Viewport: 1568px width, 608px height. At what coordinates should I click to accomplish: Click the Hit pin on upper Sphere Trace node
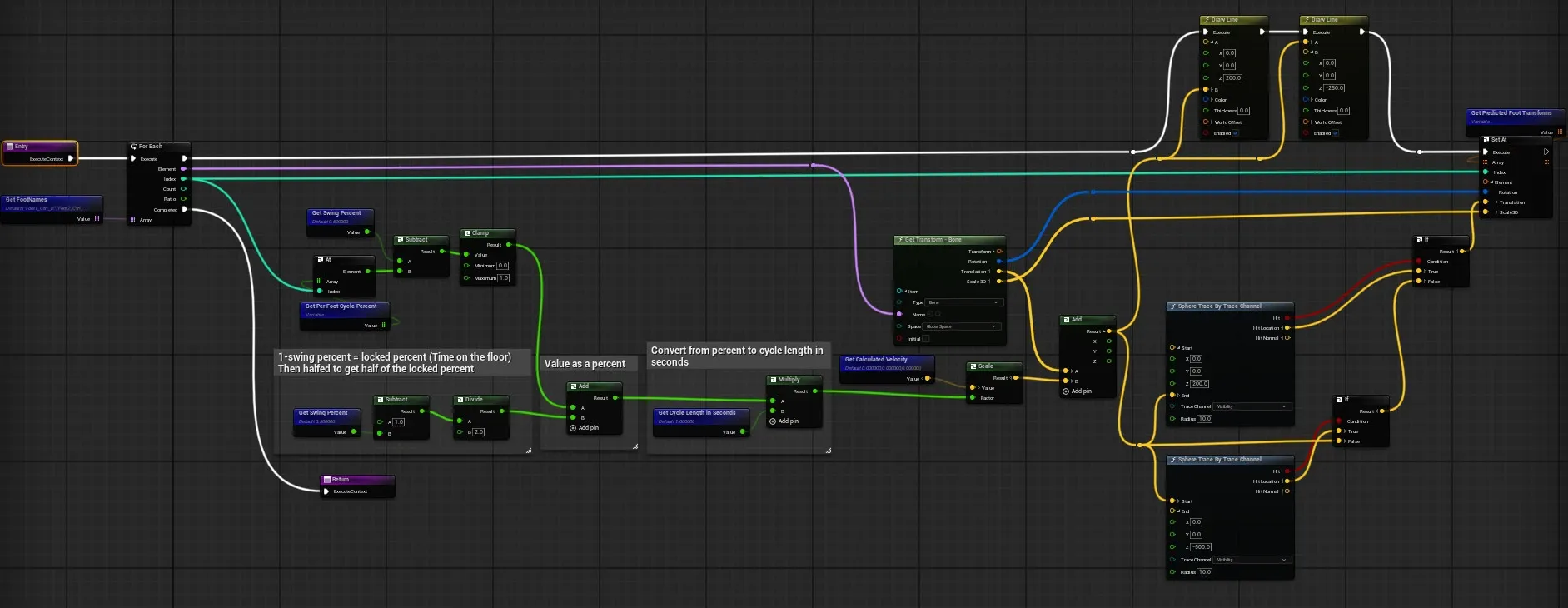pyautogui.click(x=1287, y=318)
